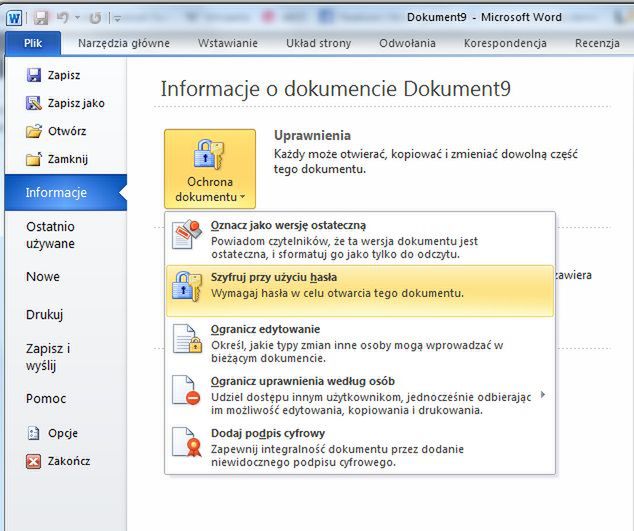Screen dimensions: 634x531
Task: Click the Uprawnienia heading text
Action: (312, 135)
